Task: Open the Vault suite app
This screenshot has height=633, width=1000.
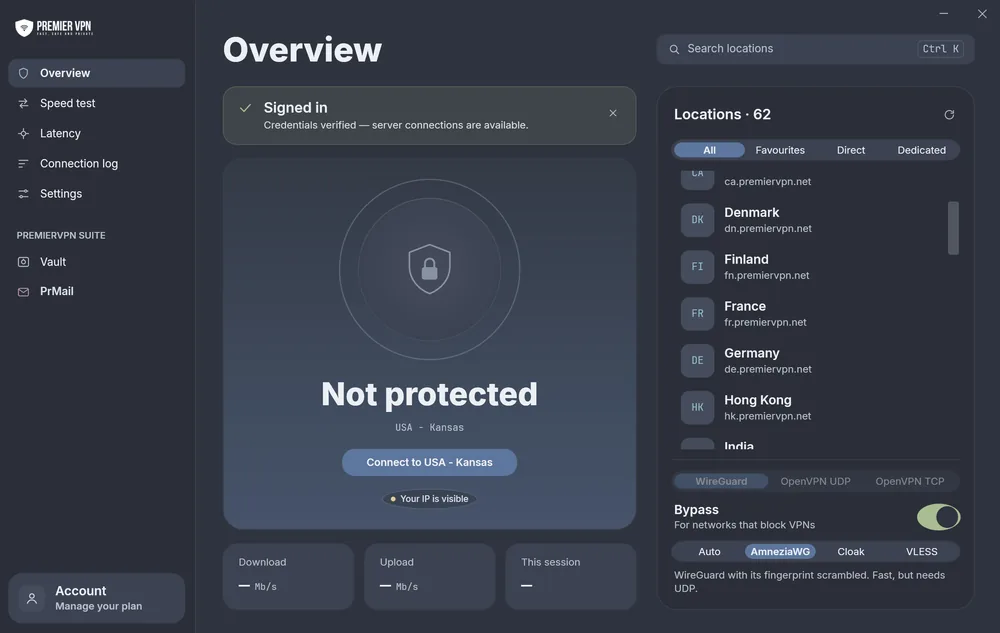Action: [x=97, y=262]
